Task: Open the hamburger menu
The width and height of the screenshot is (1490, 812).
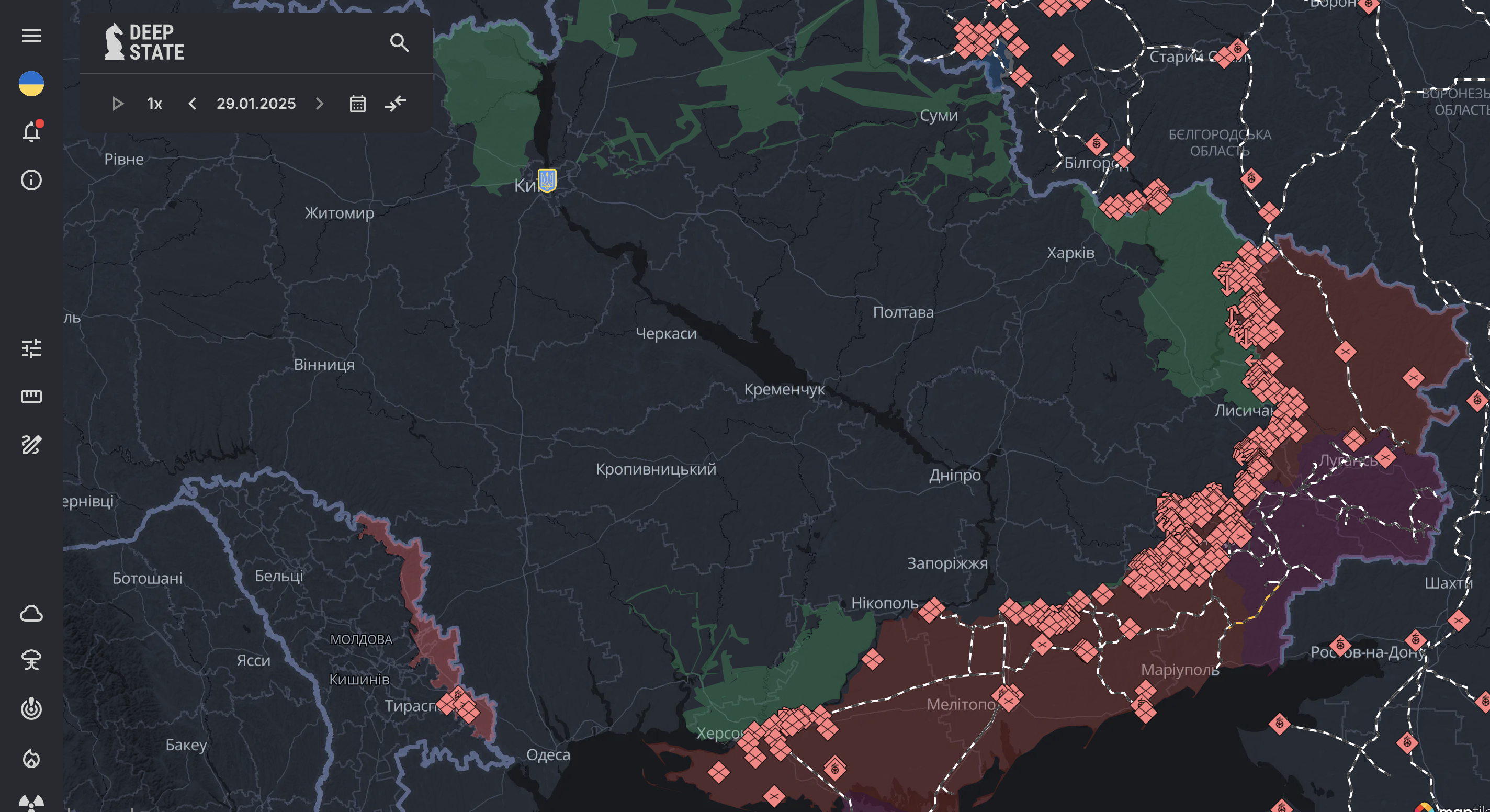Action: pyautogui.click(x=31, y=36)
